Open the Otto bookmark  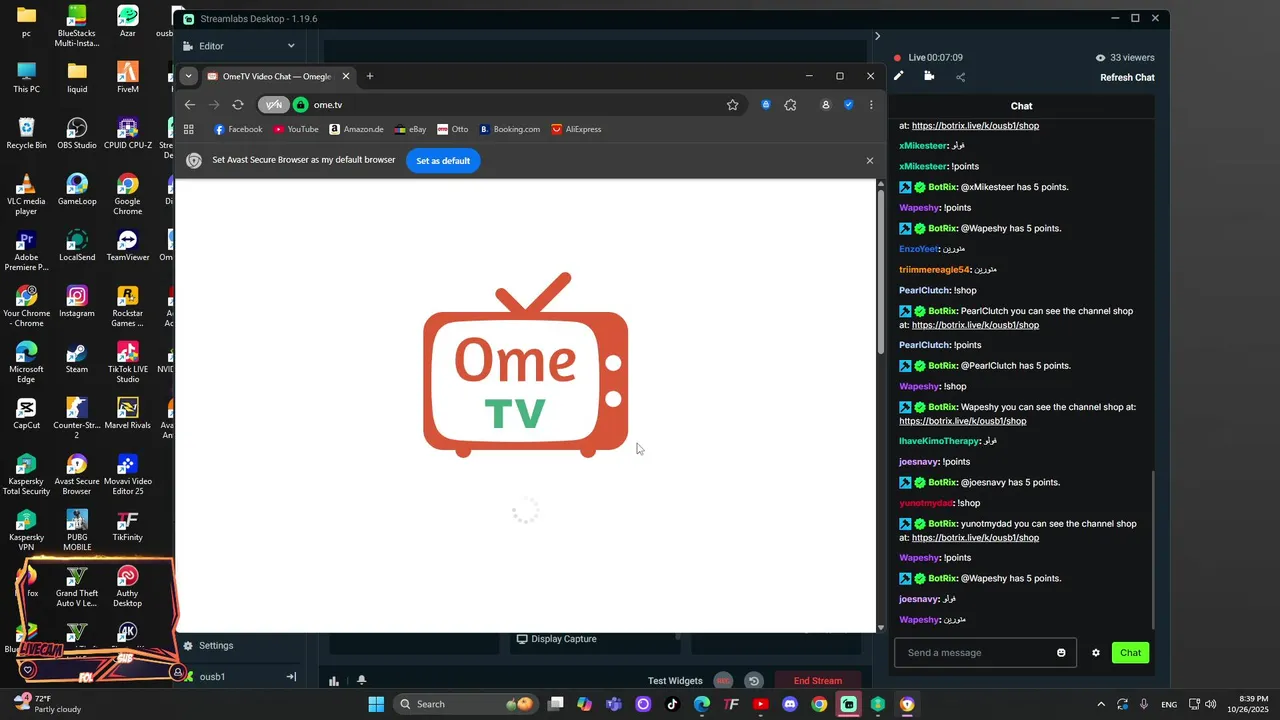click(452, 129)
